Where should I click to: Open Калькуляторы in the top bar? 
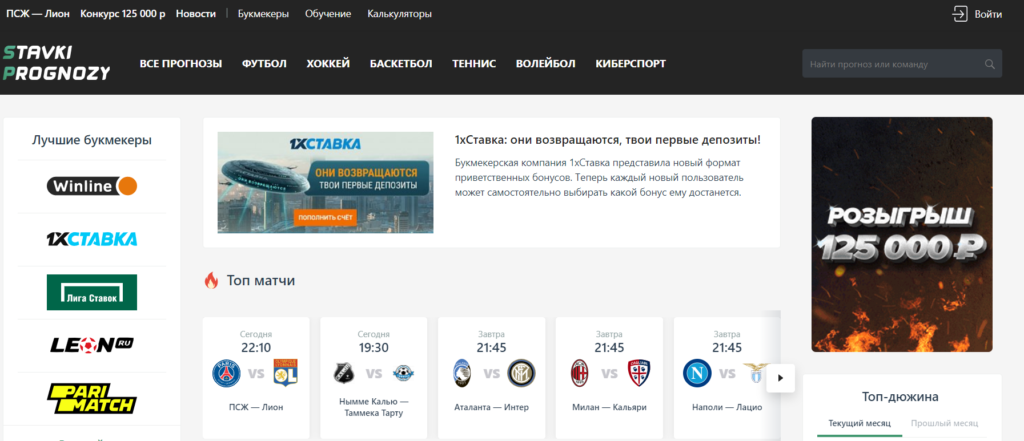tap(400, 14)
